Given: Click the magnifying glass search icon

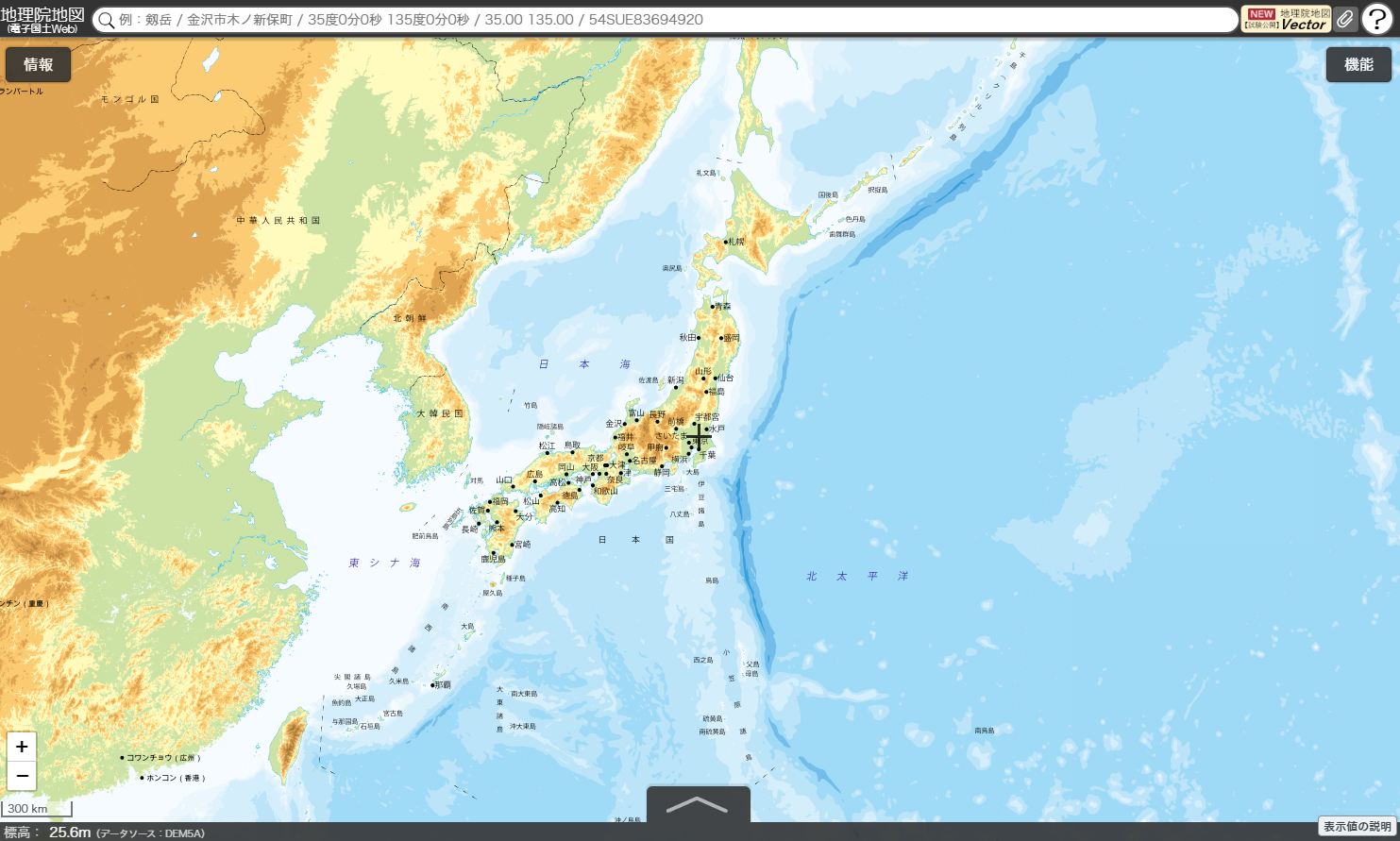Looking at the screenshot, I should 107,21.
